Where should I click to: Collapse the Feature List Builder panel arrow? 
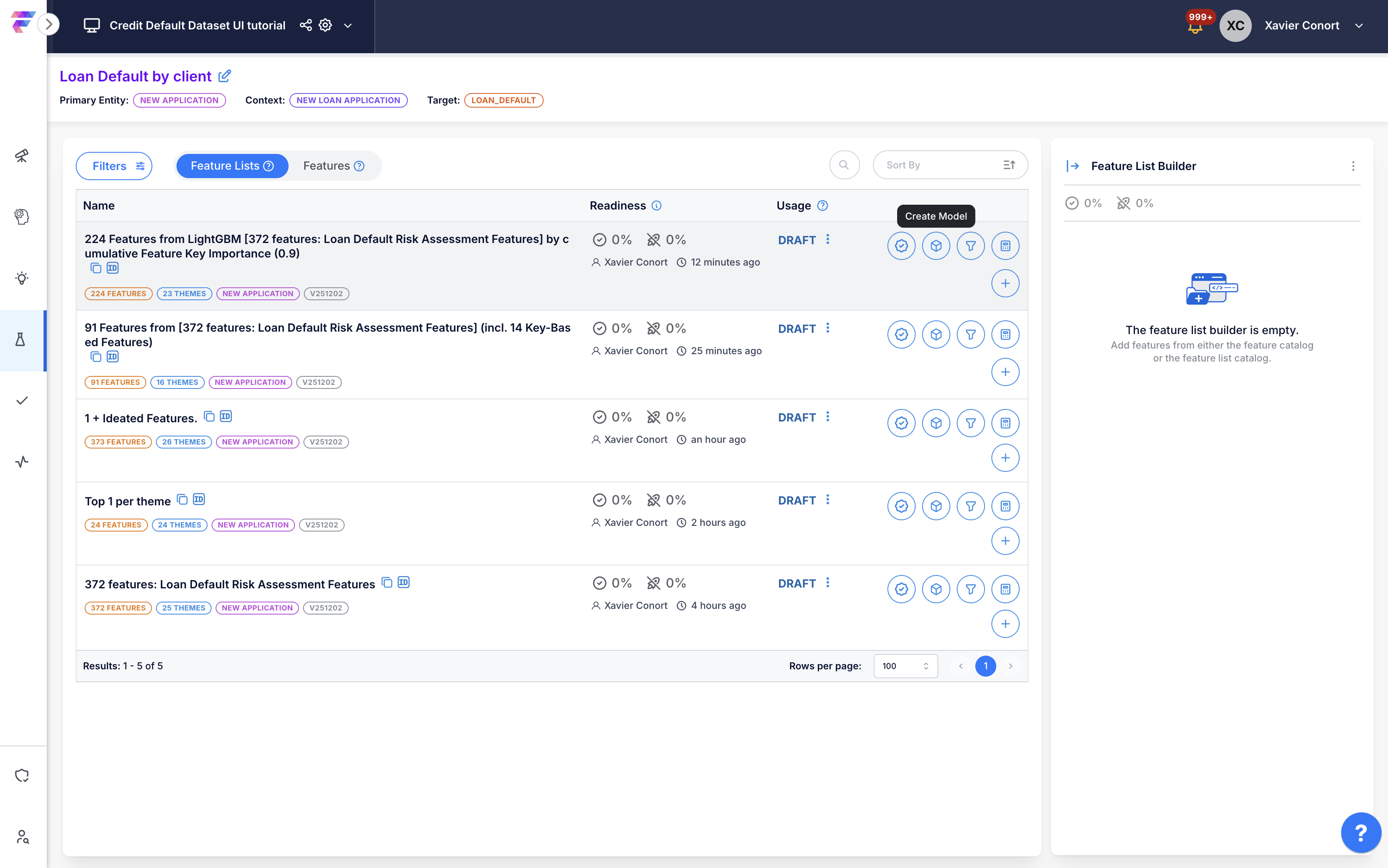(x=1072, y=166)
